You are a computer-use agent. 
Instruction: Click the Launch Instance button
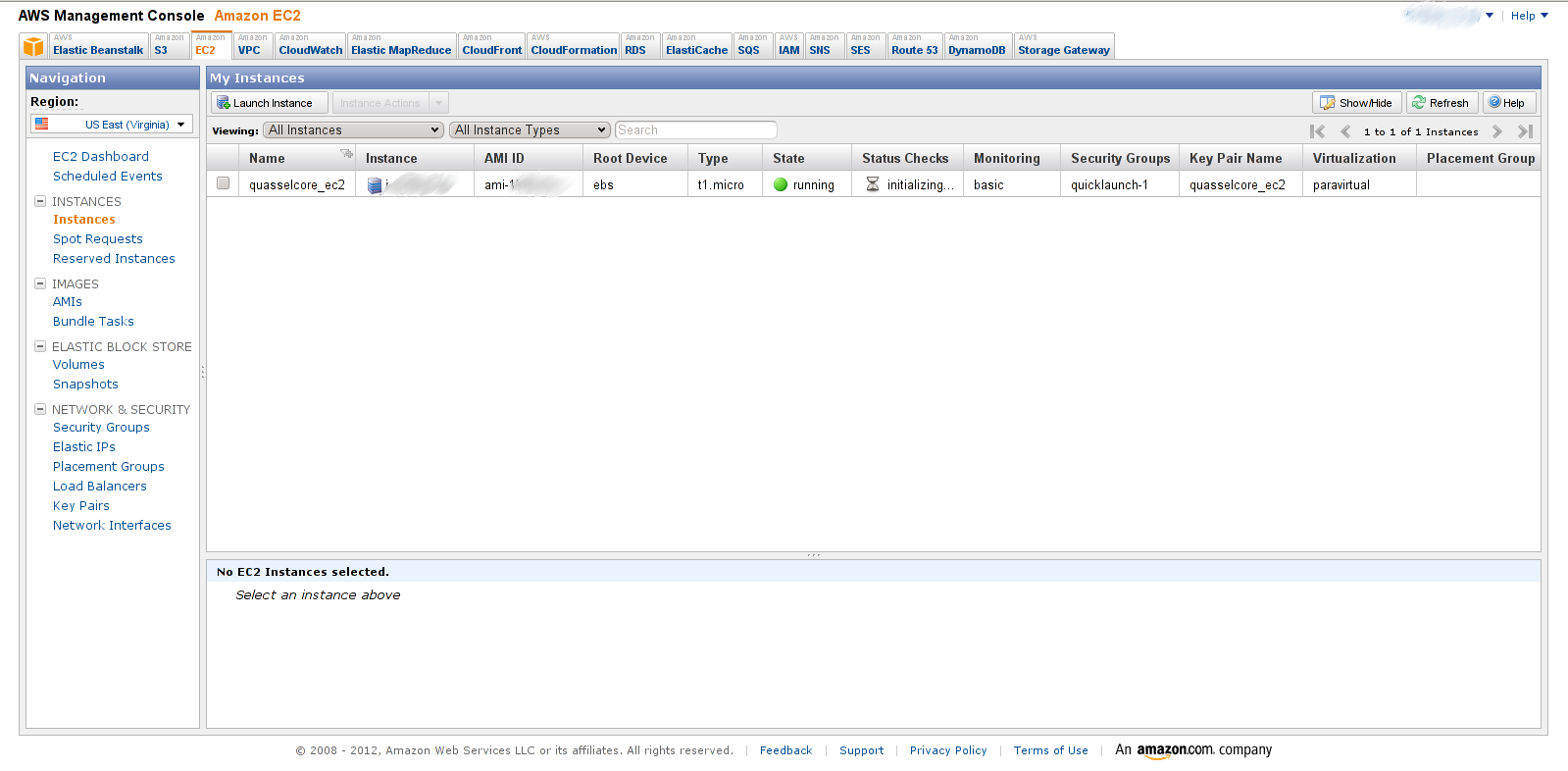click(270, 103)
